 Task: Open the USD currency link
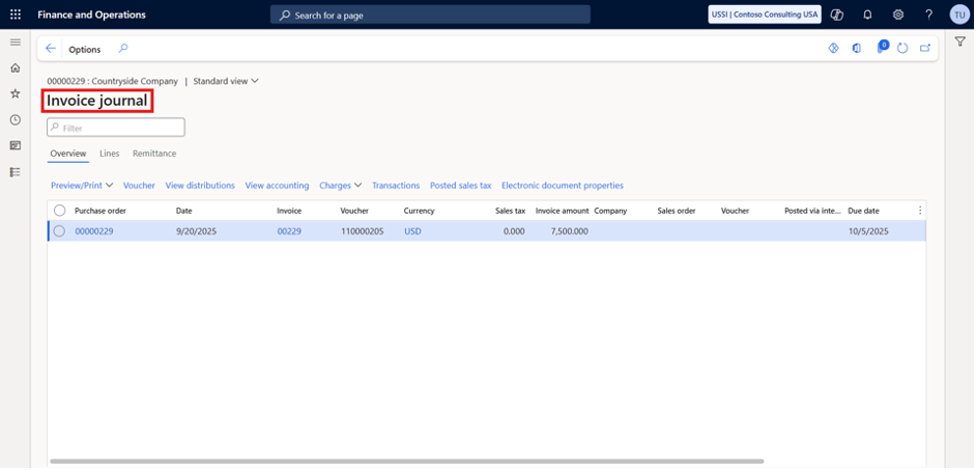pos(412,231)
